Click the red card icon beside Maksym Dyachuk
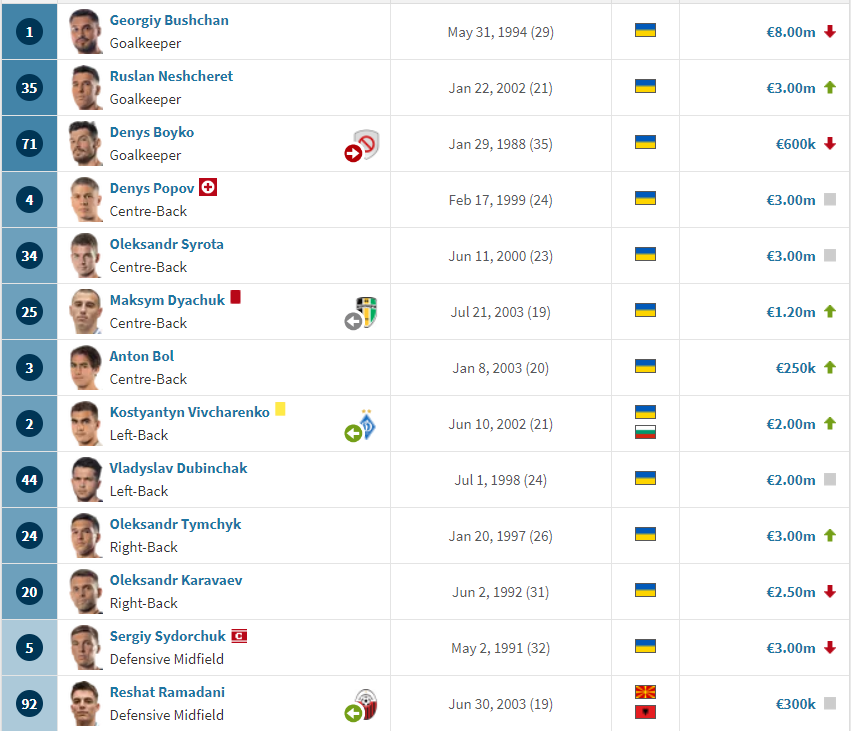851x731 pixels. 236,298
